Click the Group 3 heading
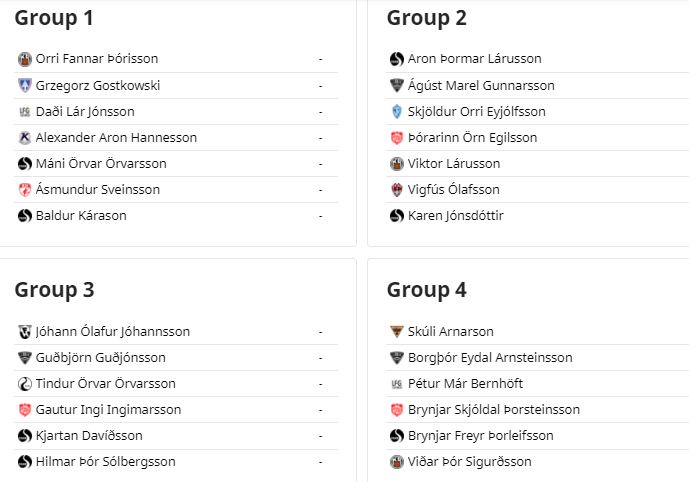The height and width of the screenshot is (482, 689). click(54, 290)
